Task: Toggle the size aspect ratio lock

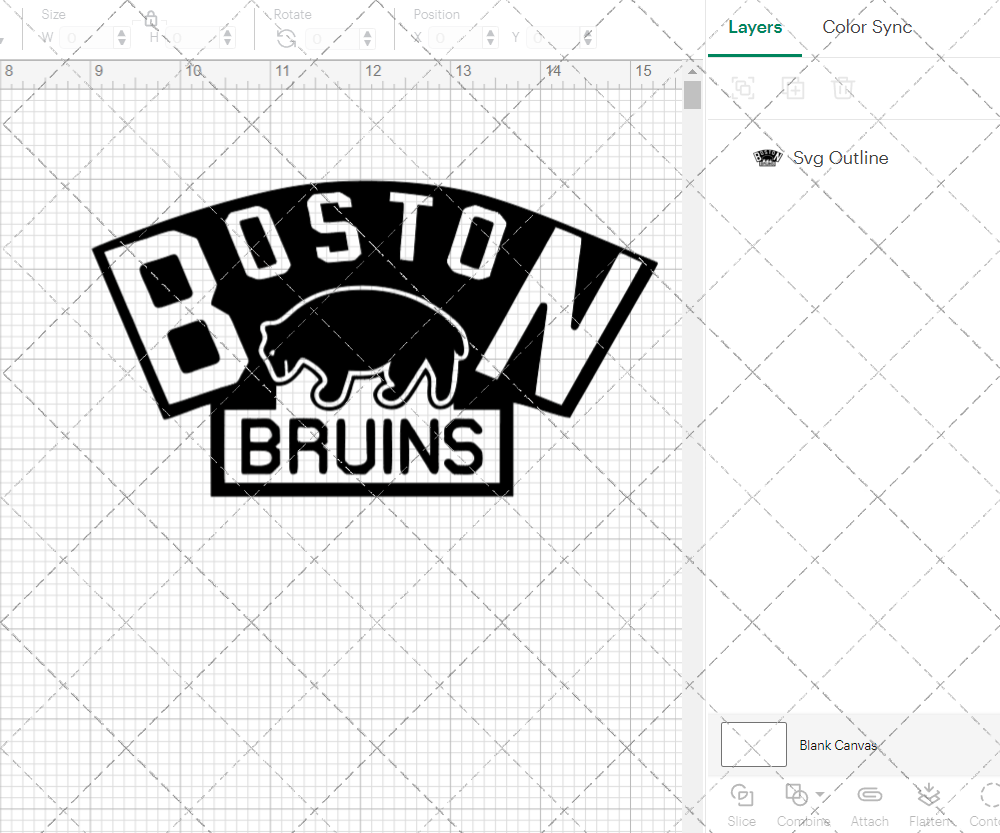Action: (x=151, y=19)
